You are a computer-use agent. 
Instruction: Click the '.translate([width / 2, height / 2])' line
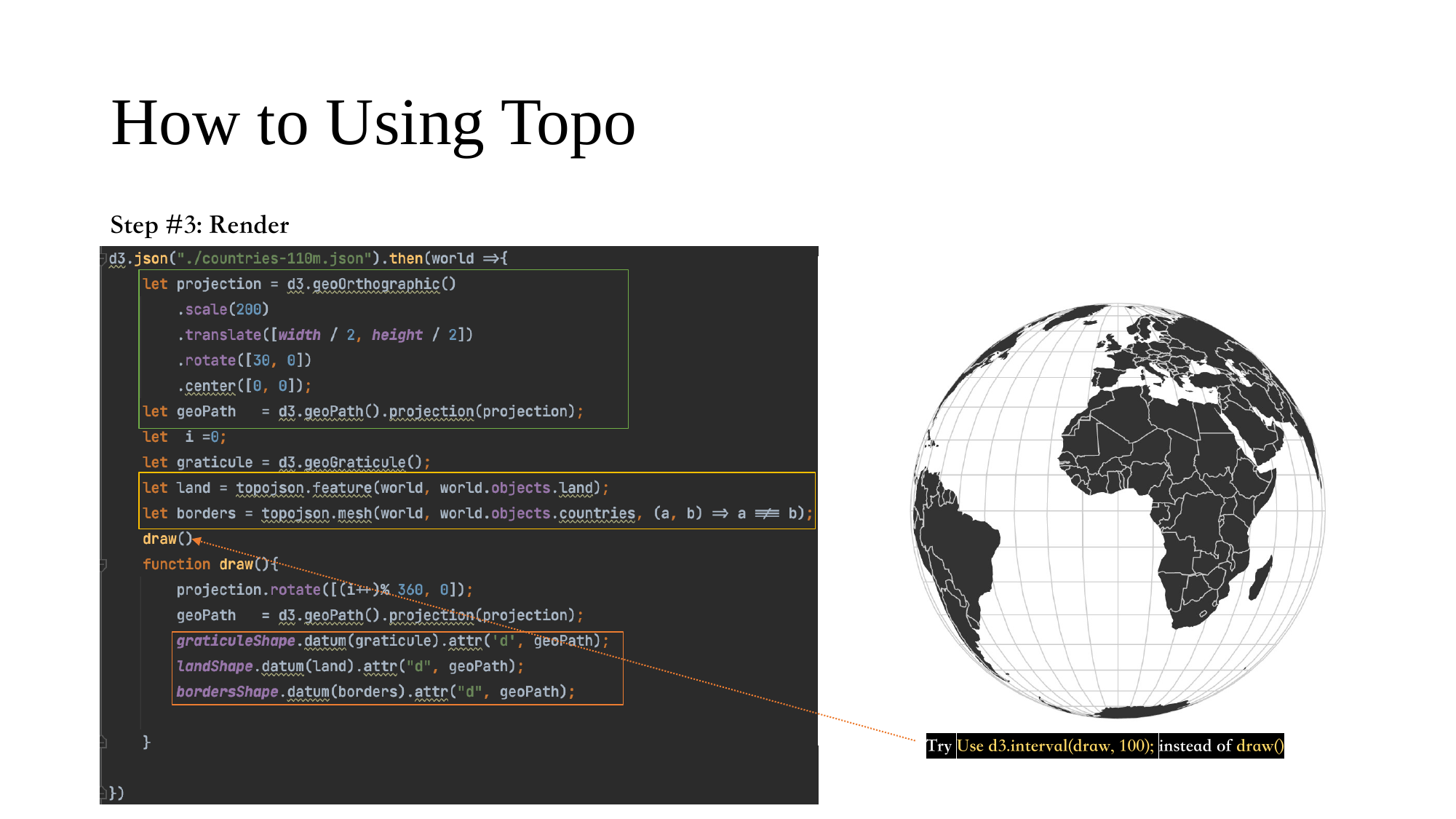point(325,335)
